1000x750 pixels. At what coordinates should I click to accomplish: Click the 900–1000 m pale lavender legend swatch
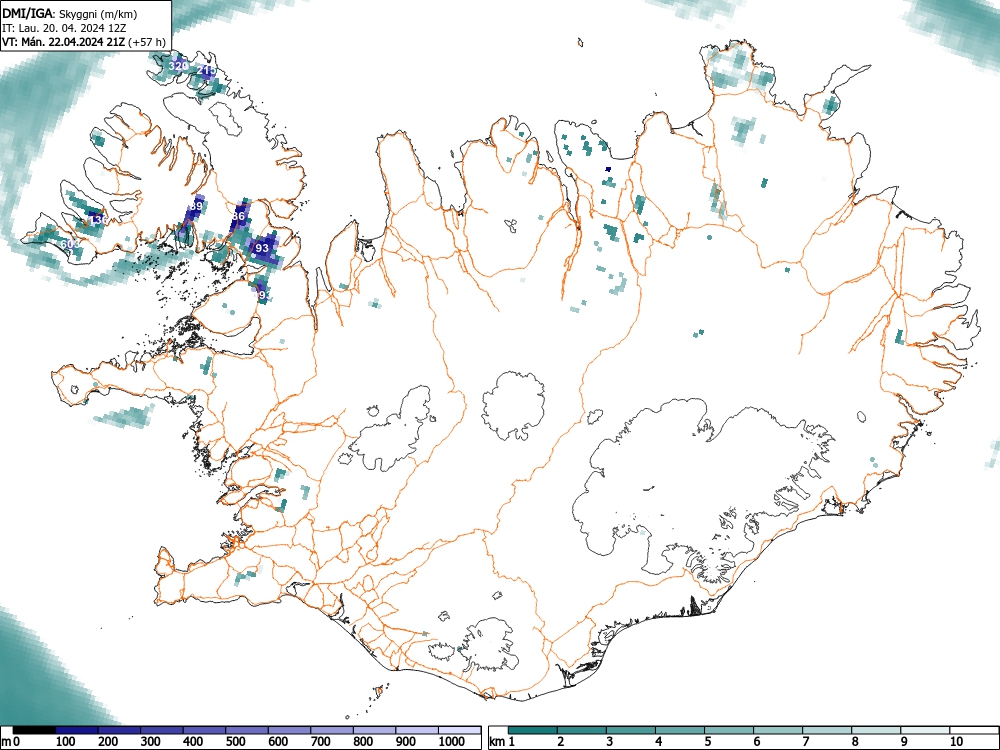tap(416, 730)
